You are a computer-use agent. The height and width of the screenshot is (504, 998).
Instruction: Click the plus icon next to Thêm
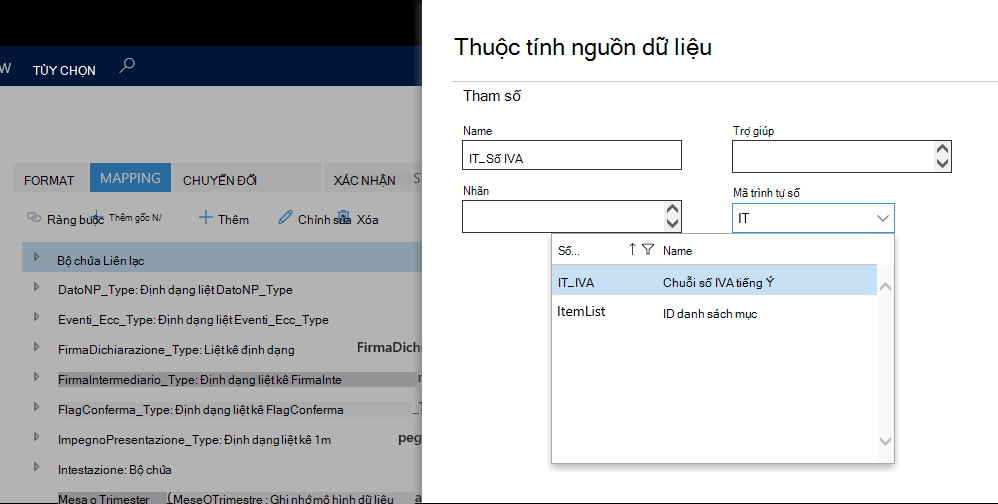[x=206, y=218]
